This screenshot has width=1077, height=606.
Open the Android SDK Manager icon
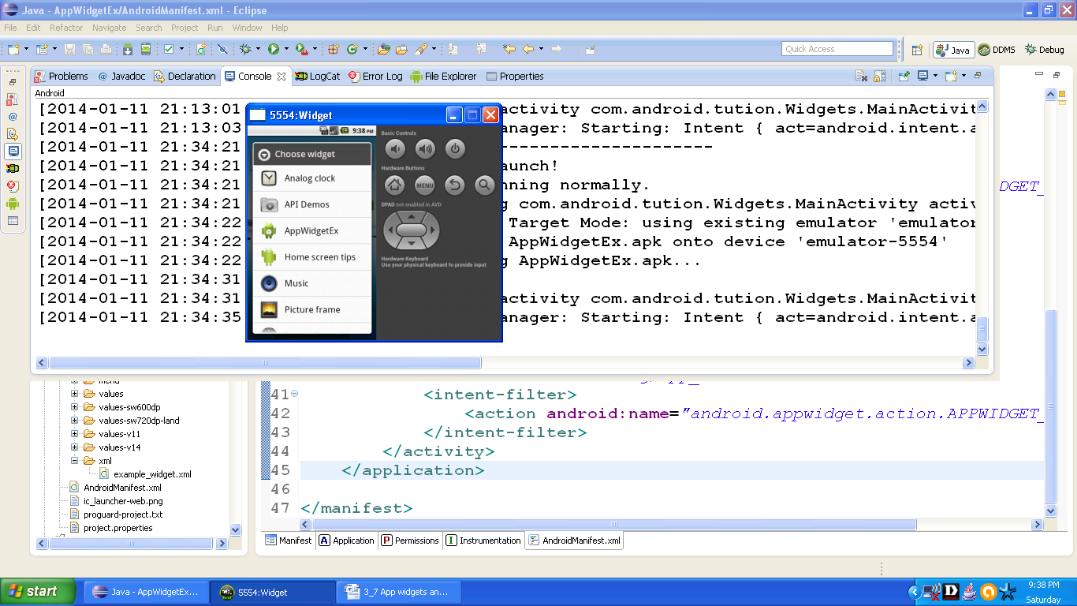[x=128, y=49]
